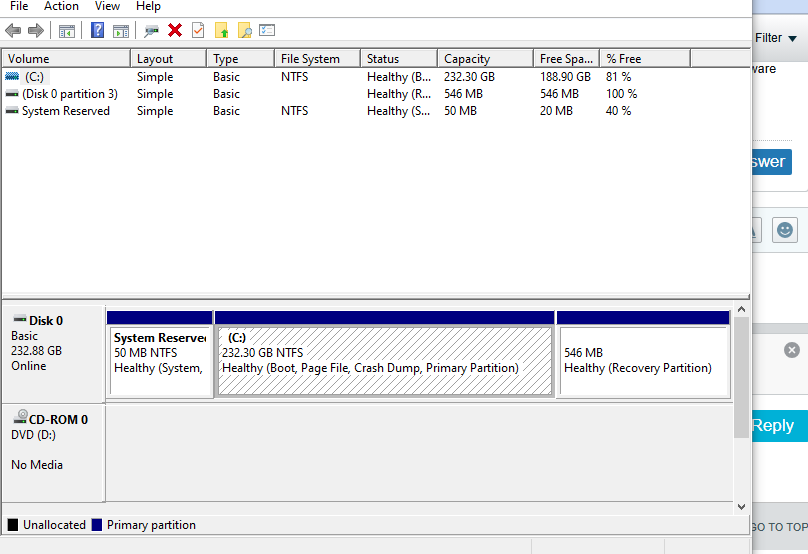Viewport: 808px width, 554px height.
Task: Click the scroll up arrow in the disk pane
Action: pos(742,309)
